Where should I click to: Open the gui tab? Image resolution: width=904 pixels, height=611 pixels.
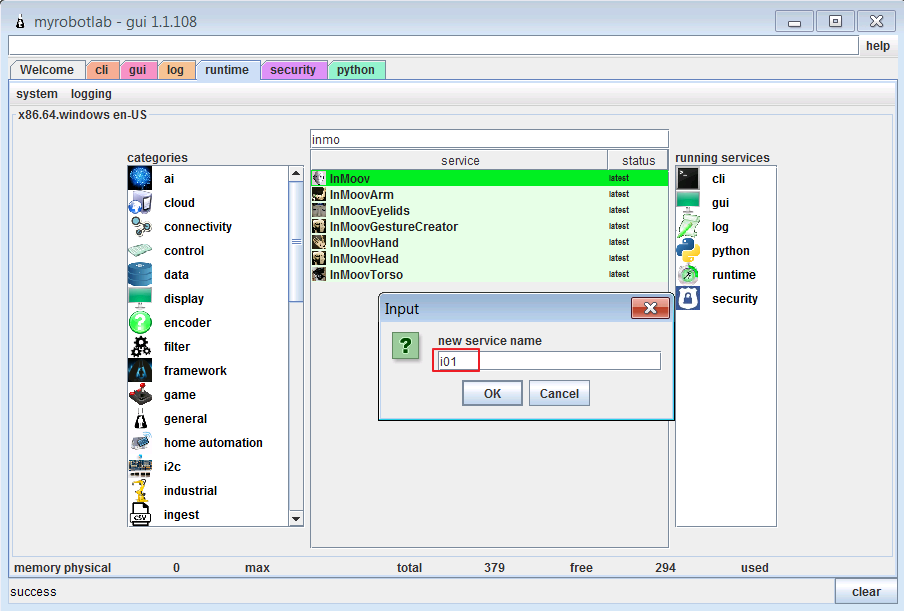pos(138,70)
